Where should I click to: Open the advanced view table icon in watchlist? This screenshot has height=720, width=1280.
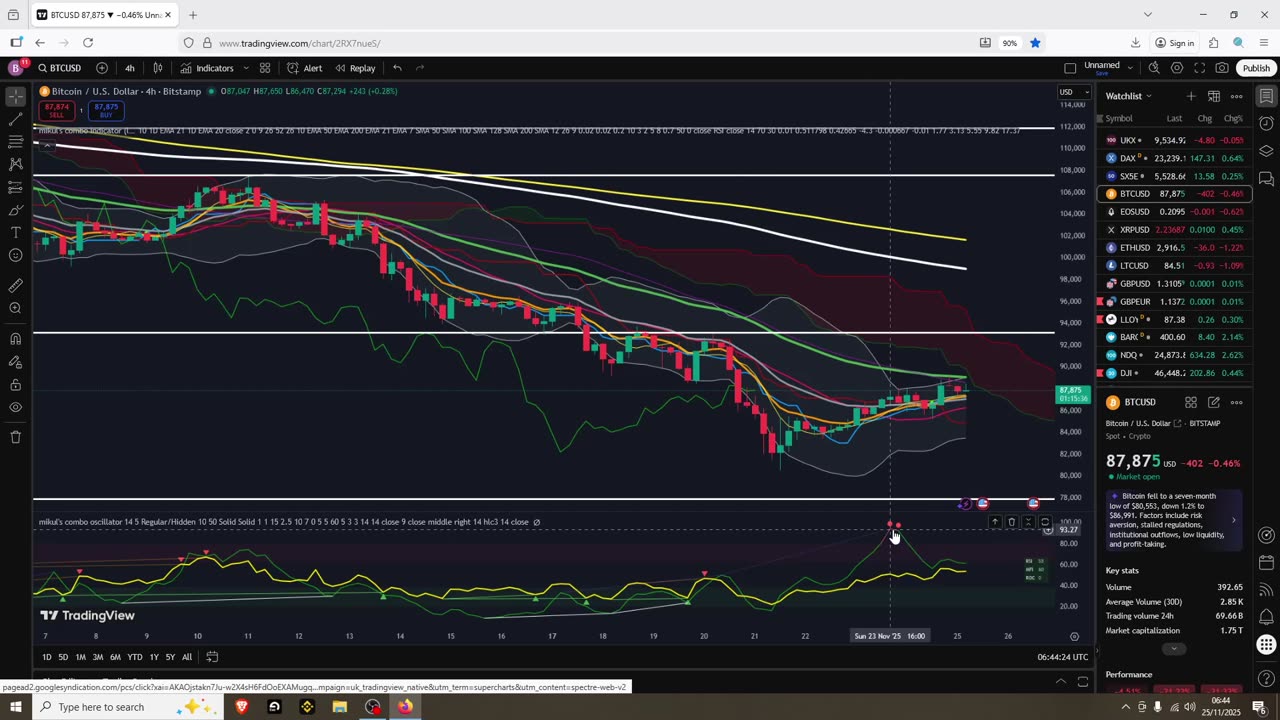[x=1213, y=96]
